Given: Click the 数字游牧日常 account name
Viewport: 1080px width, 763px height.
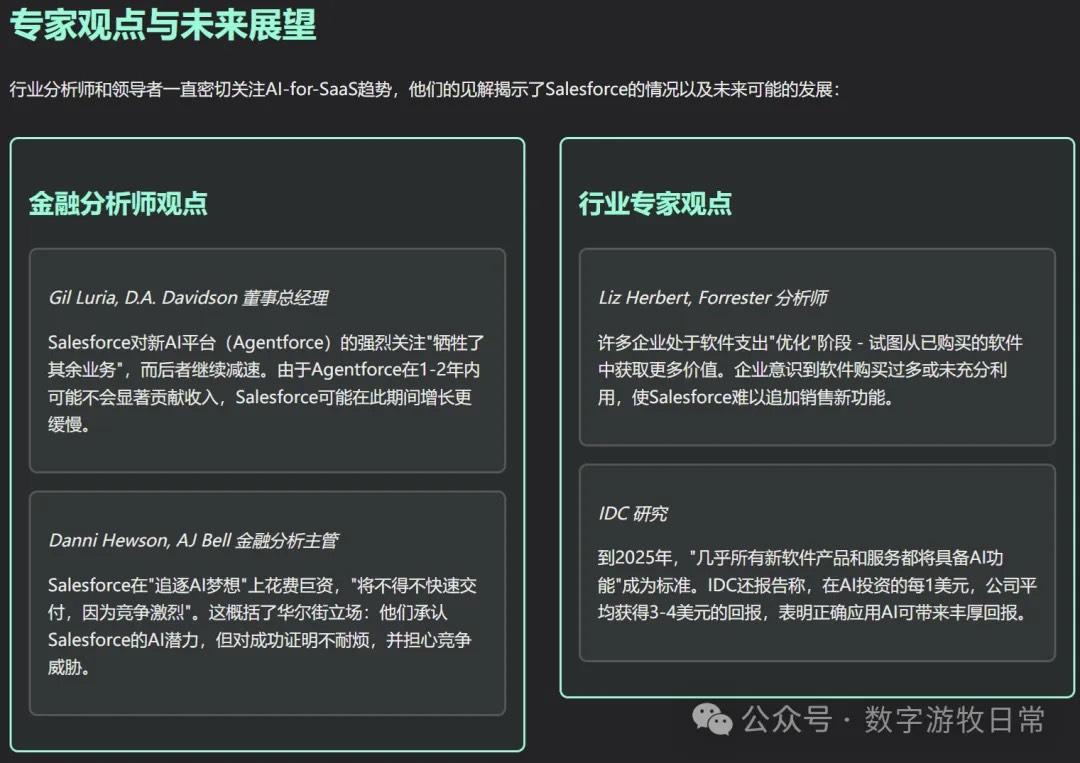Looking at the screenshot, I should (x=954, y=719).
